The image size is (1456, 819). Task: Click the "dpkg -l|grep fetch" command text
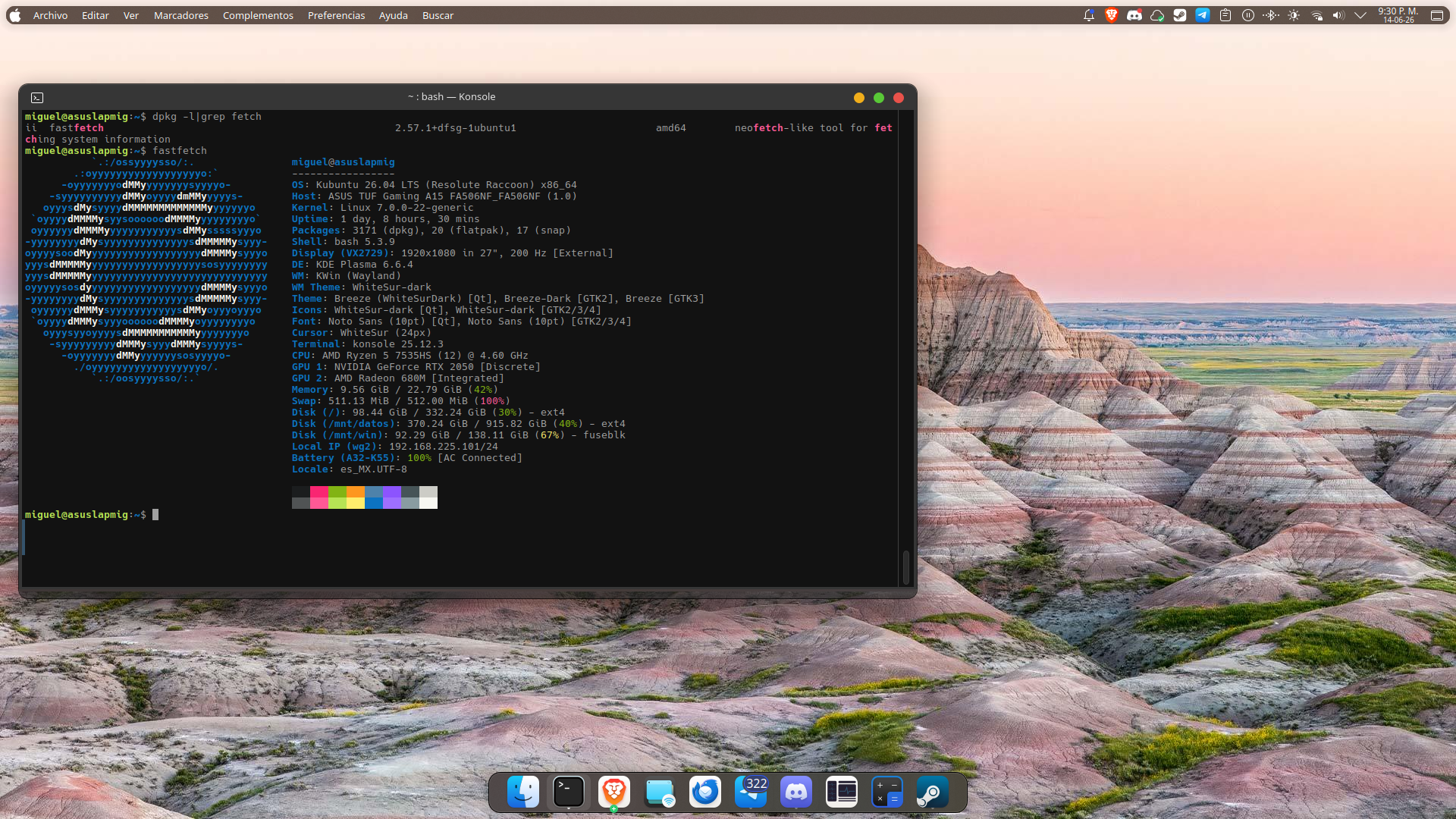click(x=207, y=117)
